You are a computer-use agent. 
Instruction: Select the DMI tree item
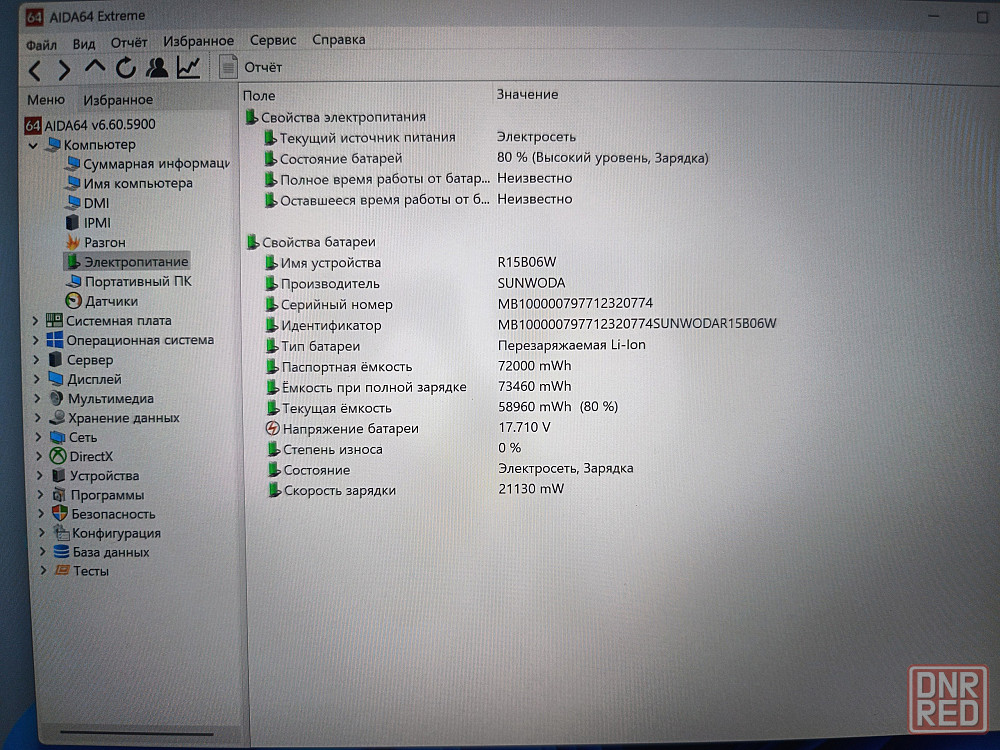87,203
